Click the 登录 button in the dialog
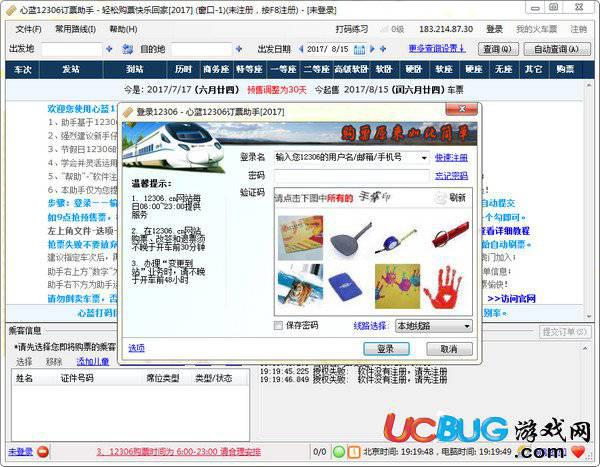 click(x=386, y=349)
